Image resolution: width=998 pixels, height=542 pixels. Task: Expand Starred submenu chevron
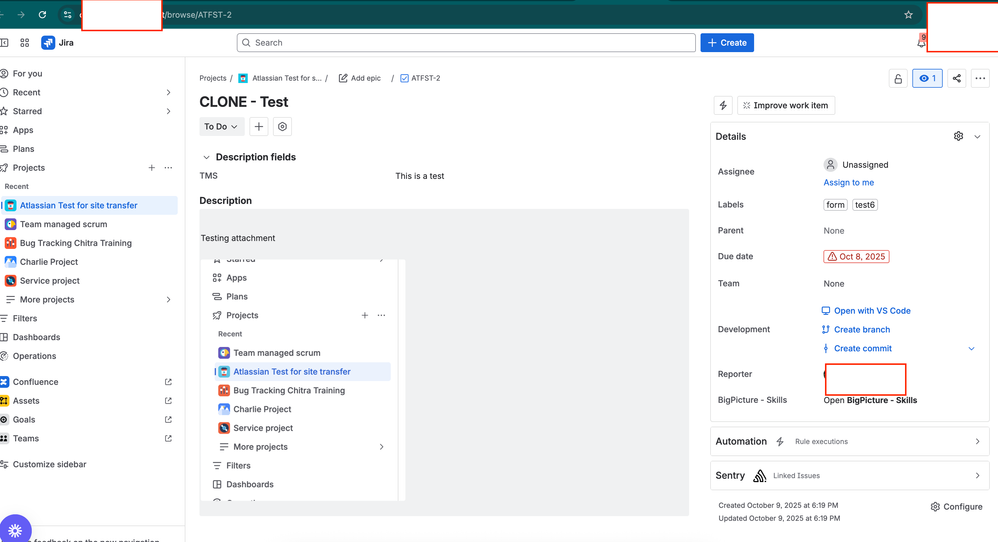pyautogui.click(x=169, y=111)
